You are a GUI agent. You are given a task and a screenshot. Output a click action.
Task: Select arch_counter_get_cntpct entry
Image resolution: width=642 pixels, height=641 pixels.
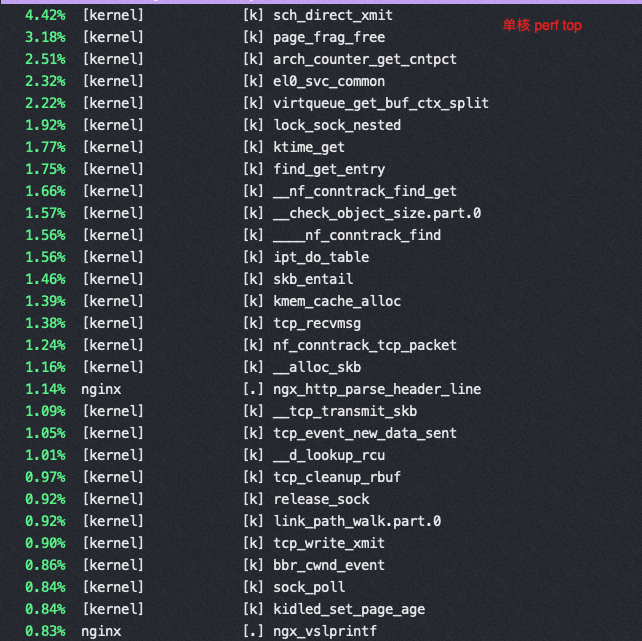tap(321, 60)
